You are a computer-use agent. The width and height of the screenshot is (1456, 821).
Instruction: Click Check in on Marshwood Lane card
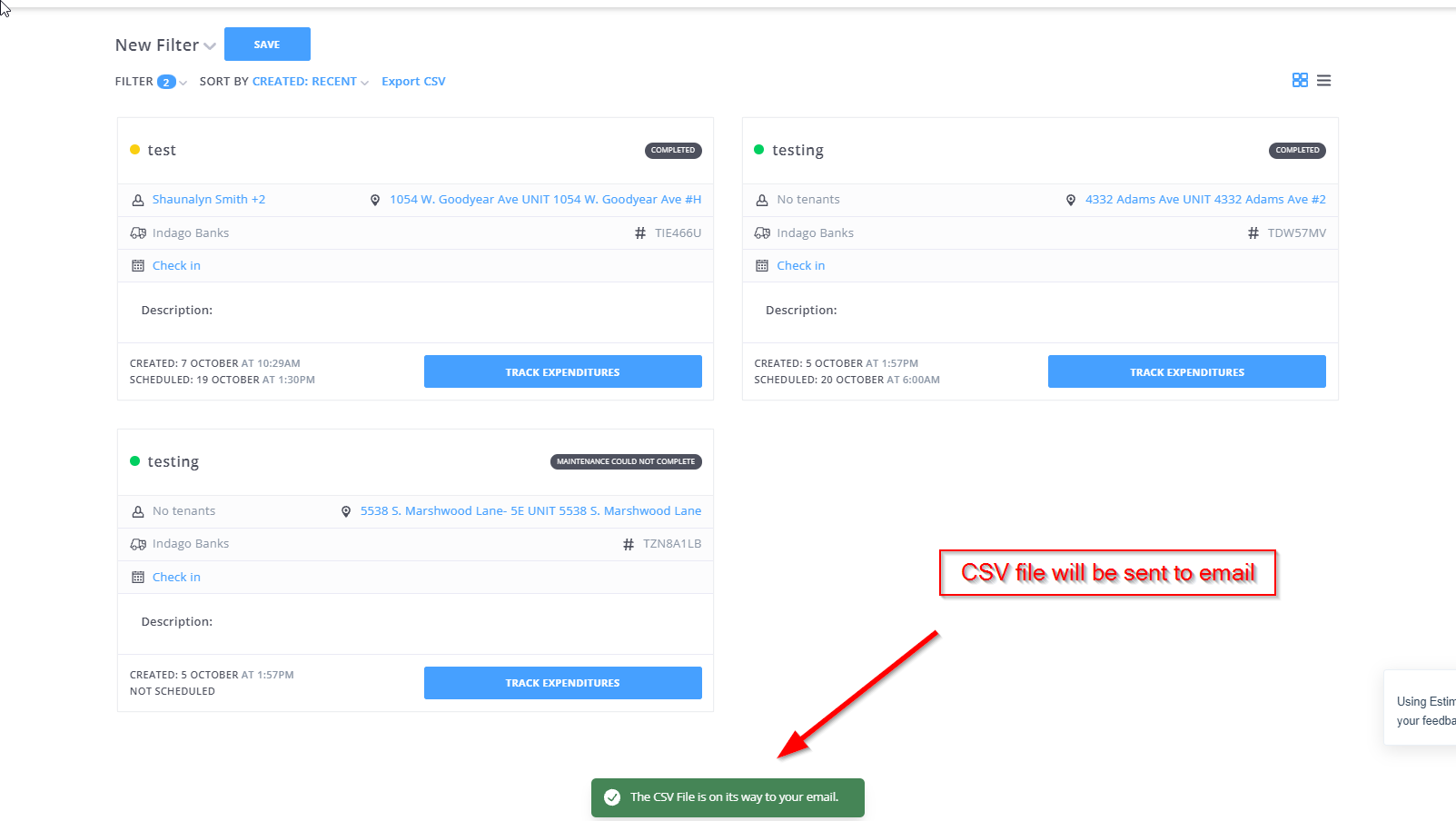176,578
